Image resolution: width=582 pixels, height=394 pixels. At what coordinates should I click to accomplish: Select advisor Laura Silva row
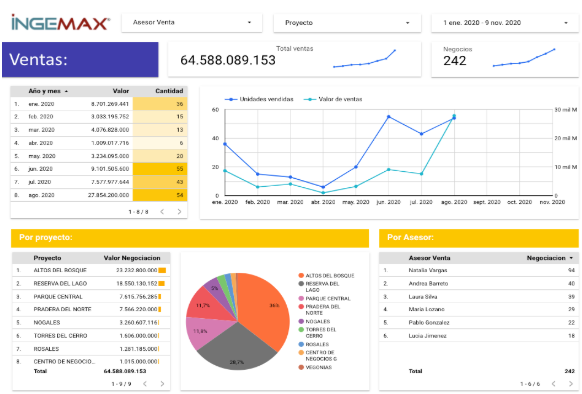point(479,297)
